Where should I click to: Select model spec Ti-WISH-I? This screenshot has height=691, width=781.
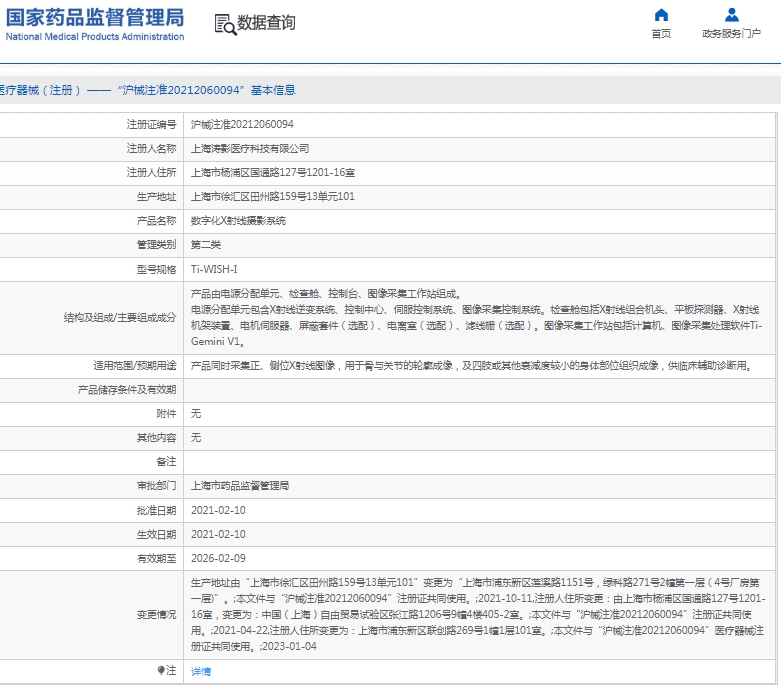tap(214, 269)
